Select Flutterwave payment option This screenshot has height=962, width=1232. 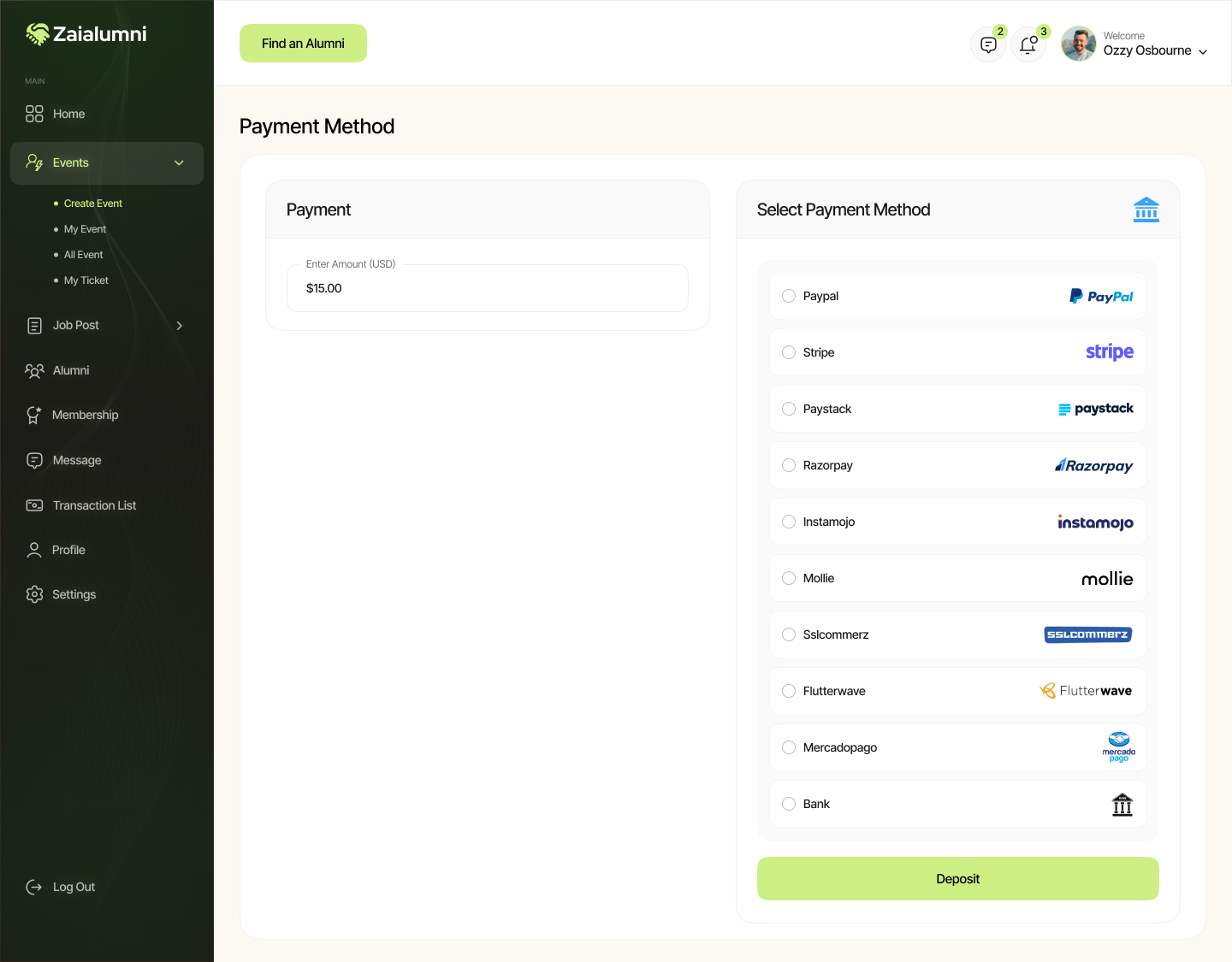[x=788, y=691]
